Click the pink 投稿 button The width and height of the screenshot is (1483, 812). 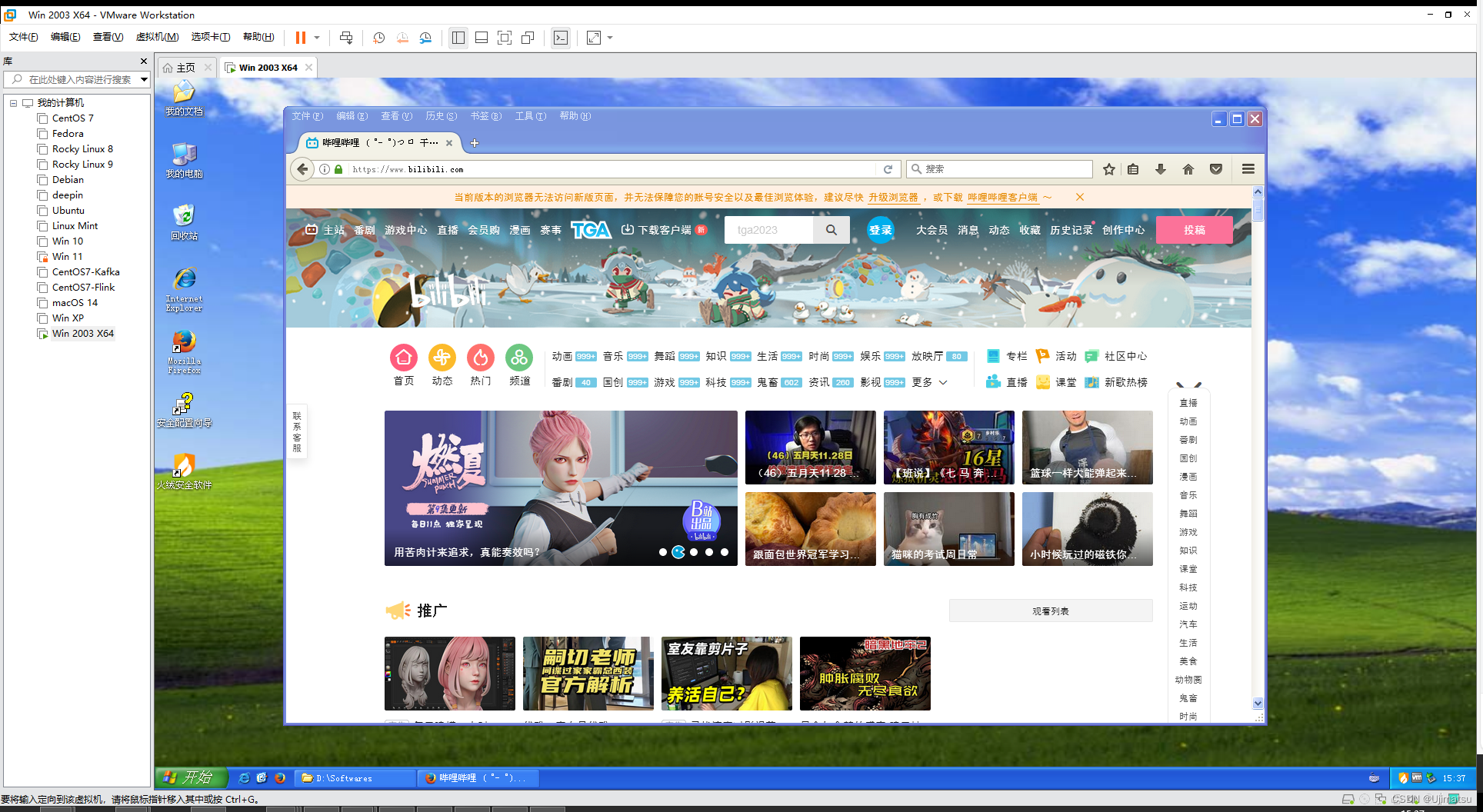[x=1195, y=230]
